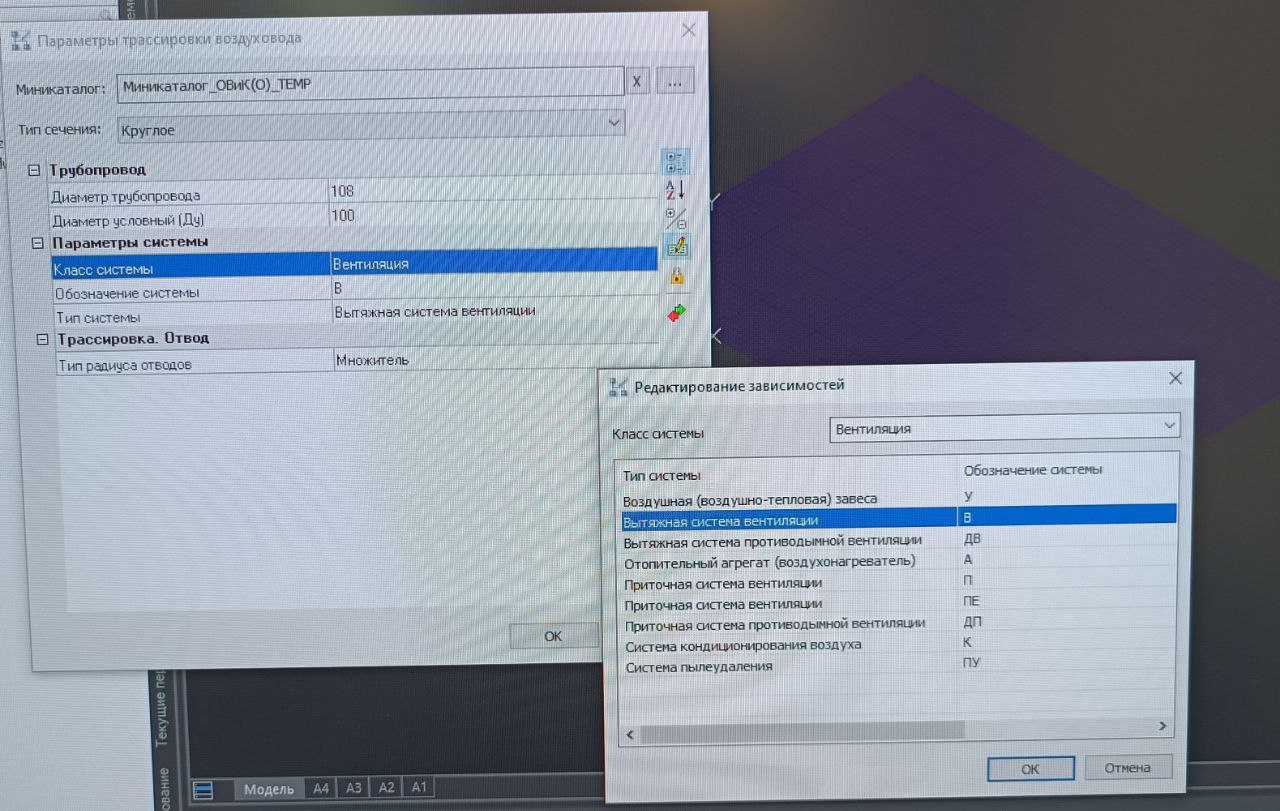Click horizontal scrollbar in the dependencies list
Image resolution: width=1280 pixels, height=811 pixels.
(x=800, y=734)
